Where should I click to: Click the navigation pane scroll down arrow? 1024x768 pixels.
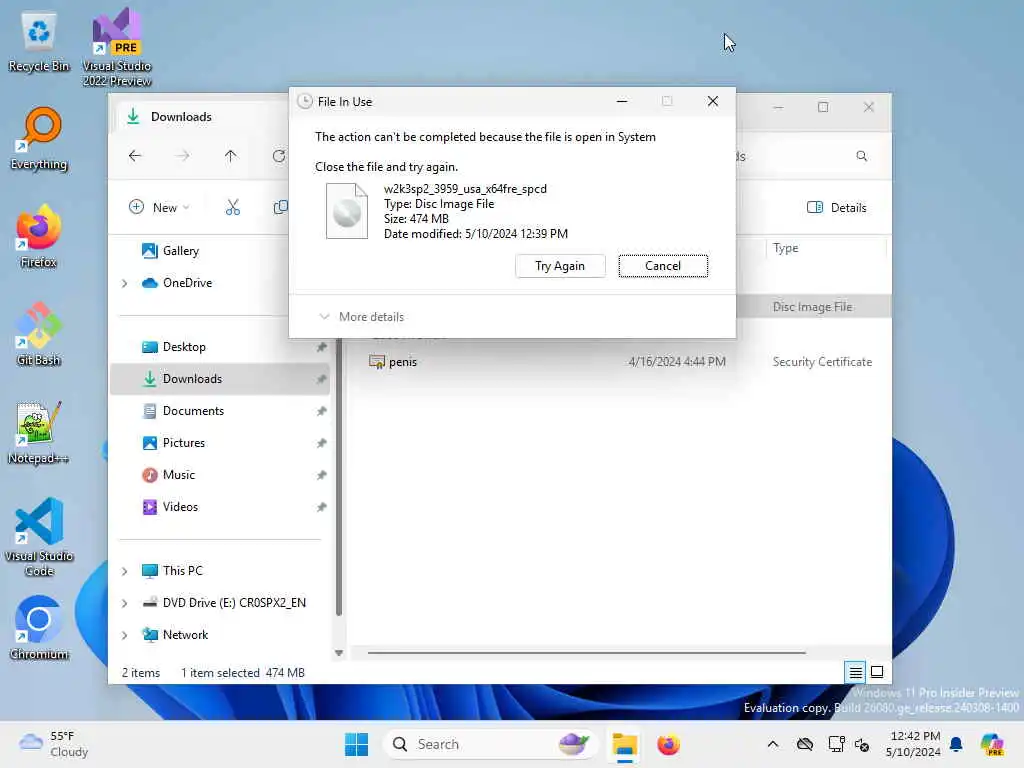[x=339, y=653]
